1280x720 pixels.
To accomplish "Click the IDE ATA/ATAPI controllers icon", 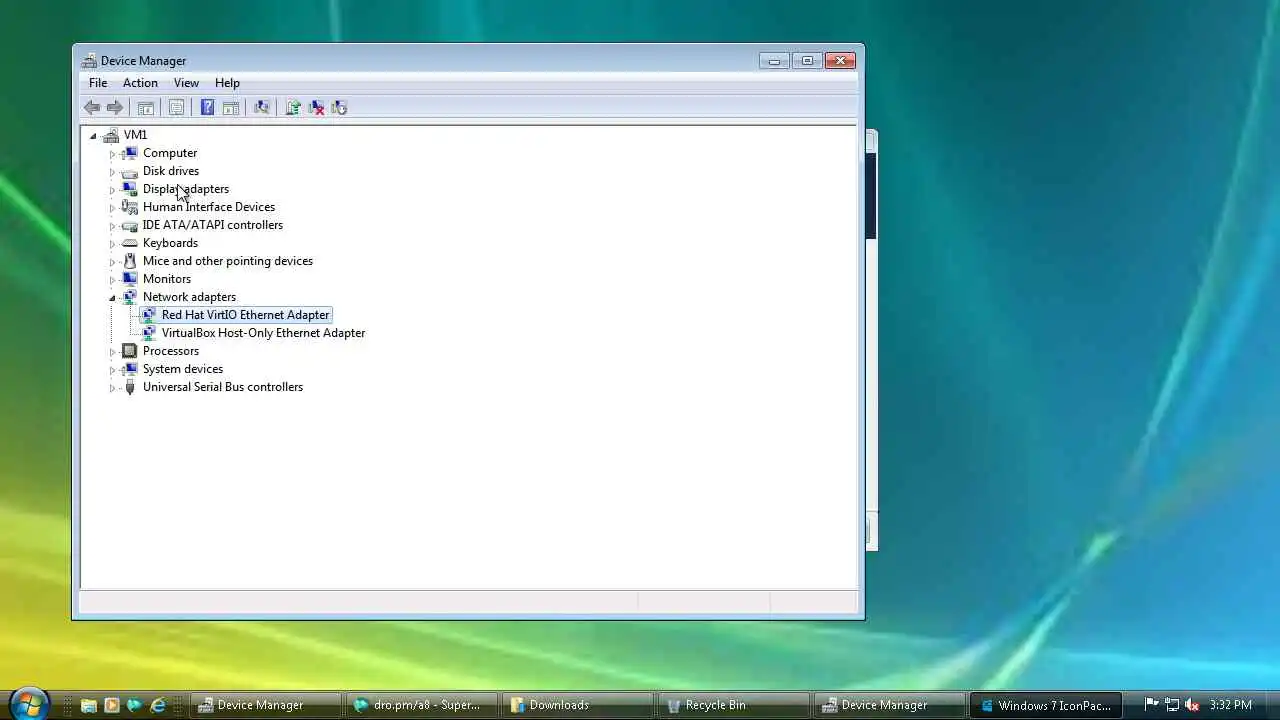I will 129,225.
